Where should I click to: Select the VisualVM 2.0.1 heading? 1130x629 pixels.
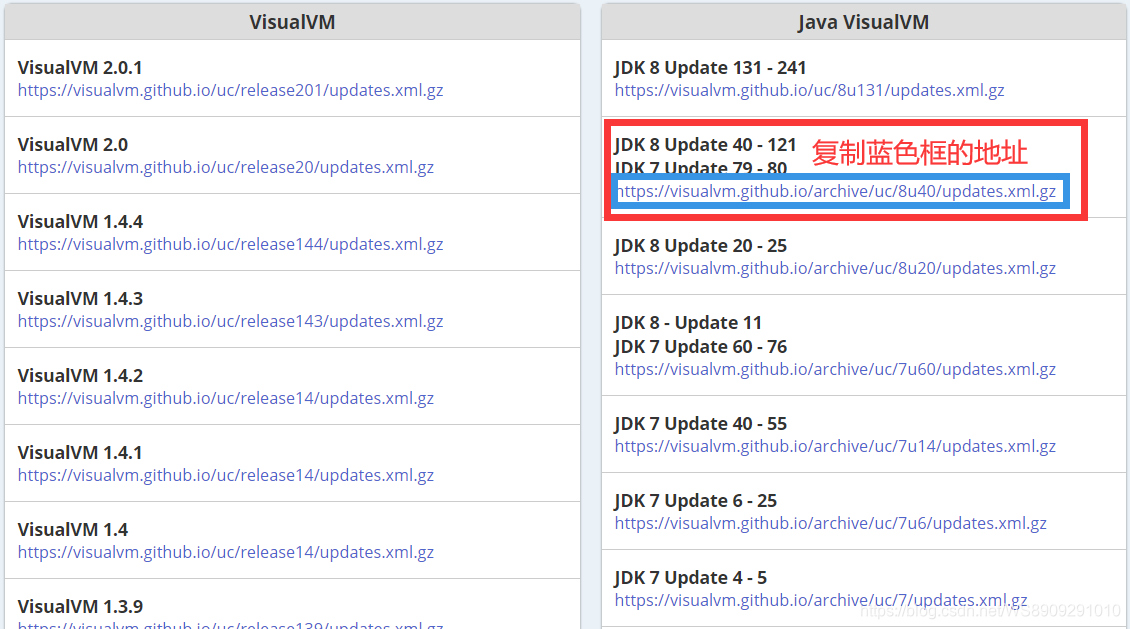coord(80,68)
